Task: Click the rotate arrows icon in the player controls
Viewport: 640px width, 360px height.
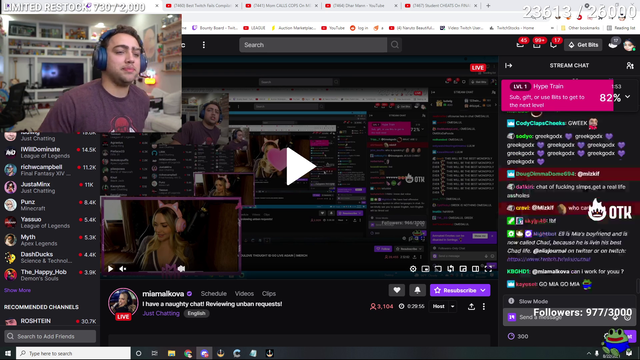Action: click(451, 269)
